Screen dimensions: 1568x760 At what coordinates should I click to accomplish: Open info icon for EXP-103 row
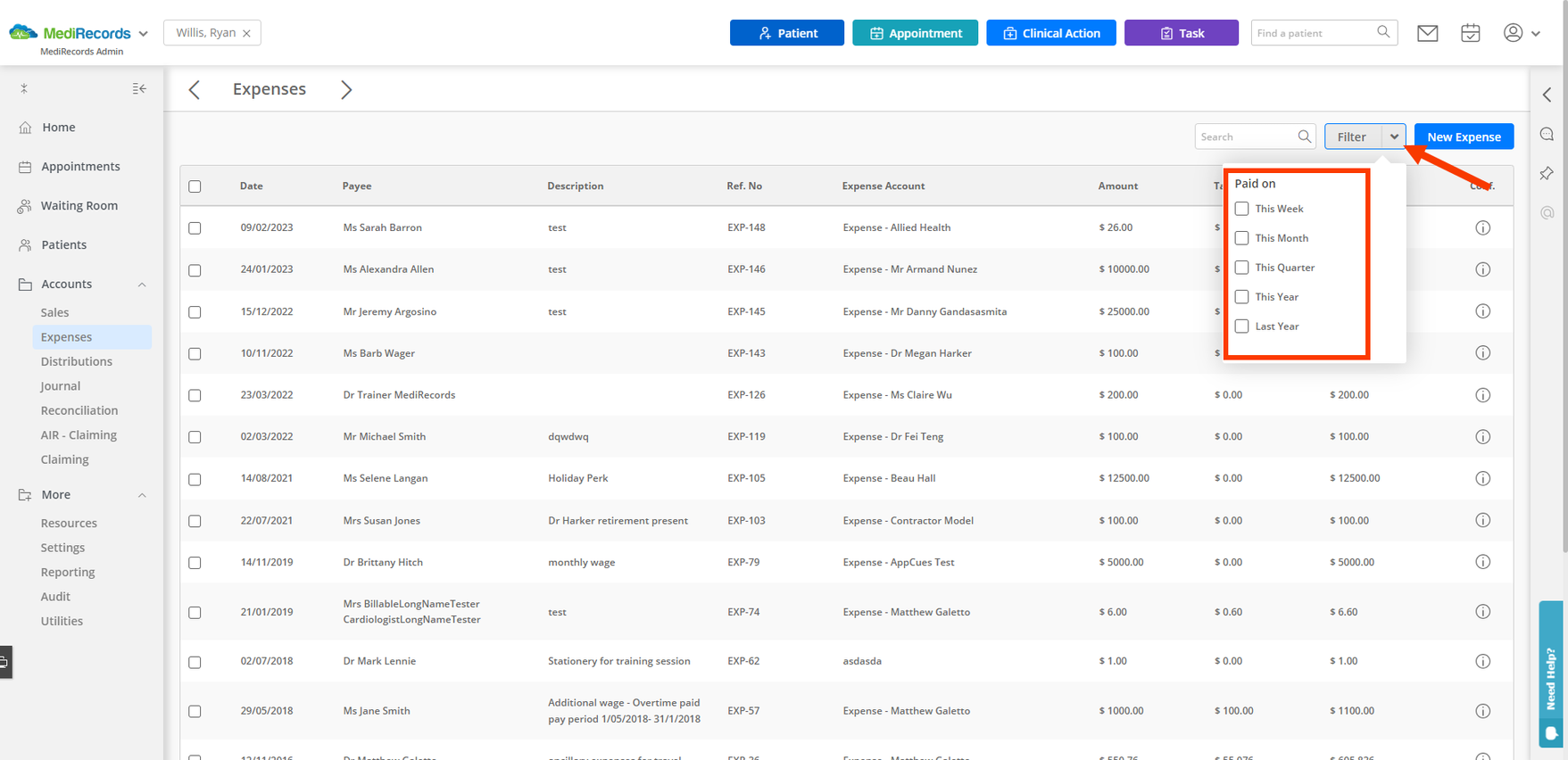click(x=1483, y=520)
